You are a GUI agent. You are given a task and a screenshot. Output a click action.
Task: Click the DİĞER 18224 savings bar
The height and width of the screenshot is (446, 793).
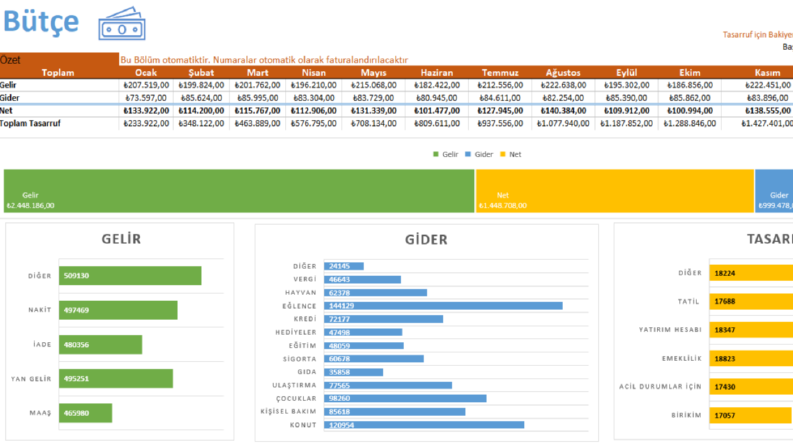[751, 273]
